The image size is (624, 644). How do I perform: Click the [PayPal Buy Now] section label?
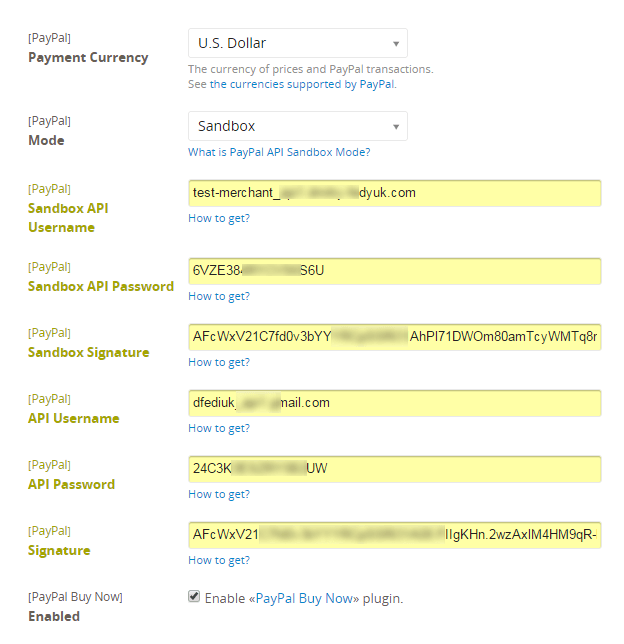coord(75,597)
